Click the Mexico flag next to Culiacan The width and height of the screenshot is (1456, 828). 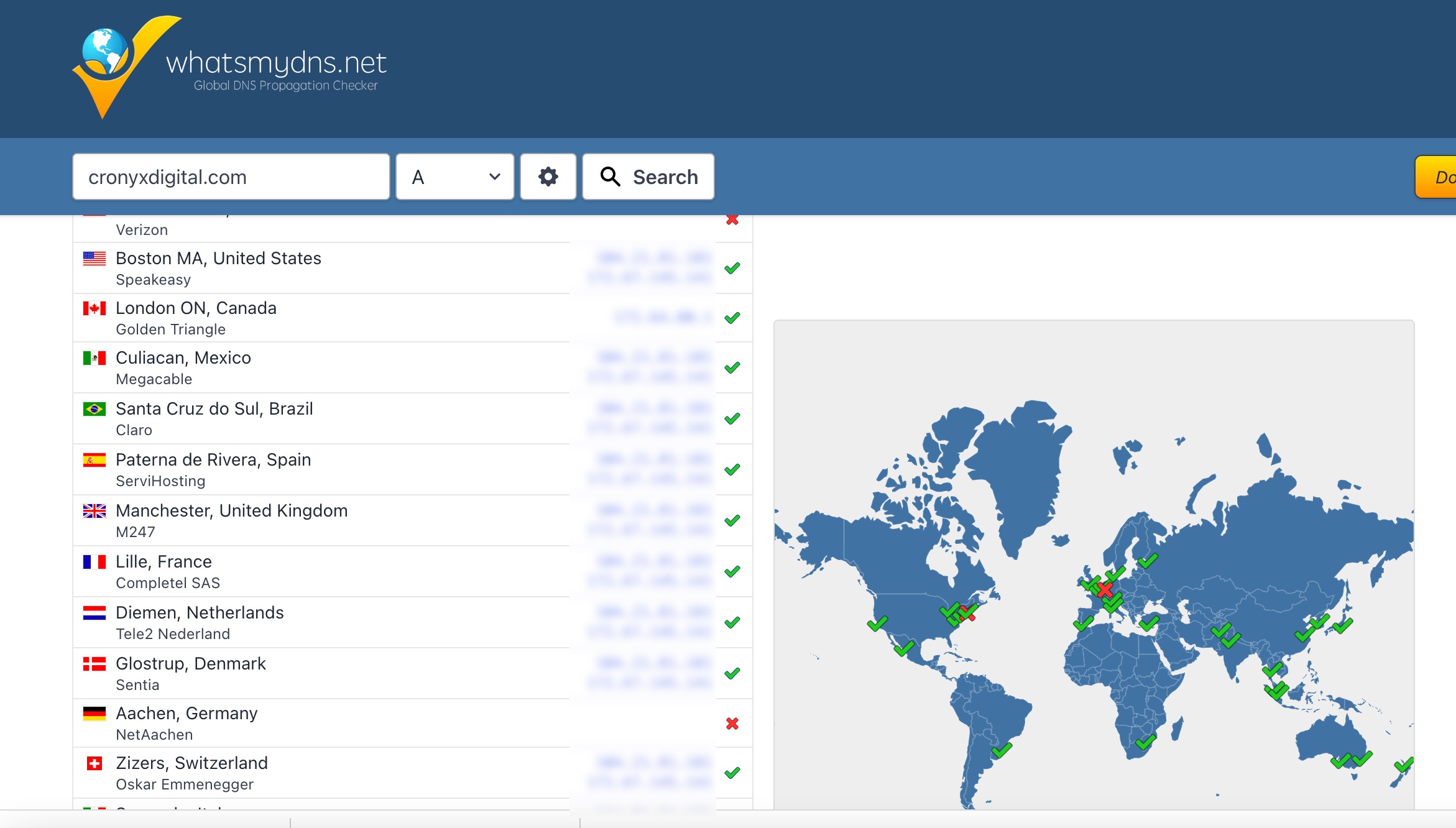tap(94, 359)
